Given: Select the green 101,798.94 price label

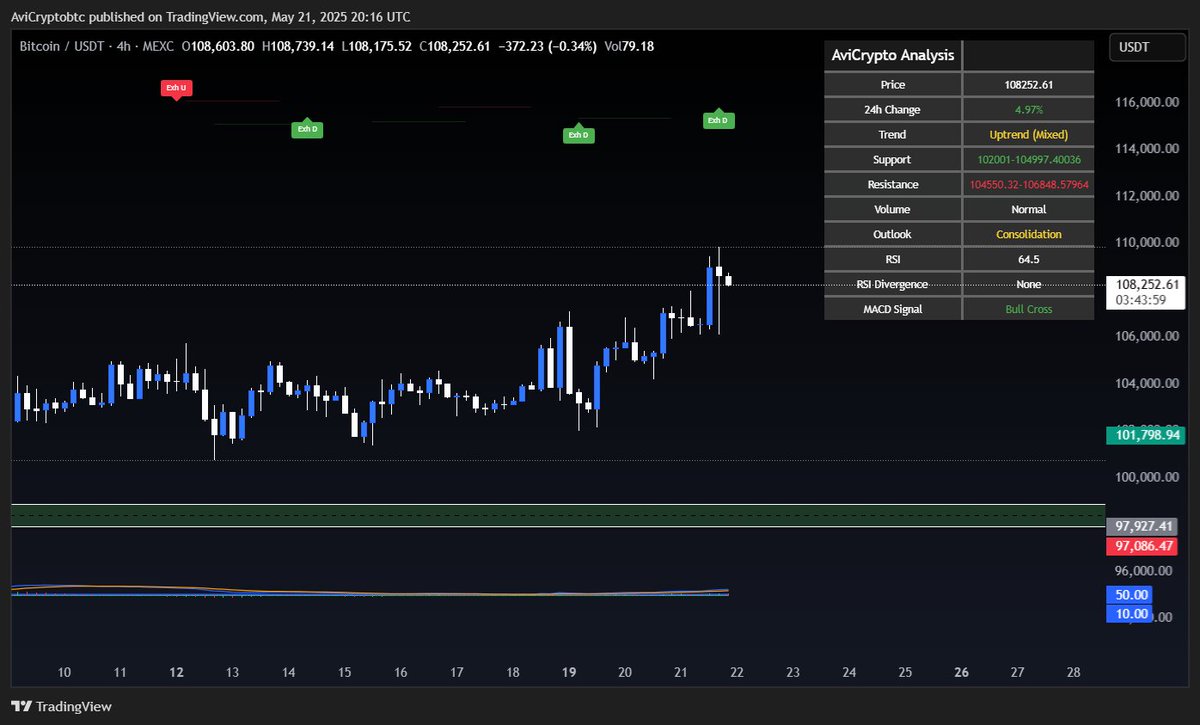Looking at the screenshot, I should click(1144, 435).
